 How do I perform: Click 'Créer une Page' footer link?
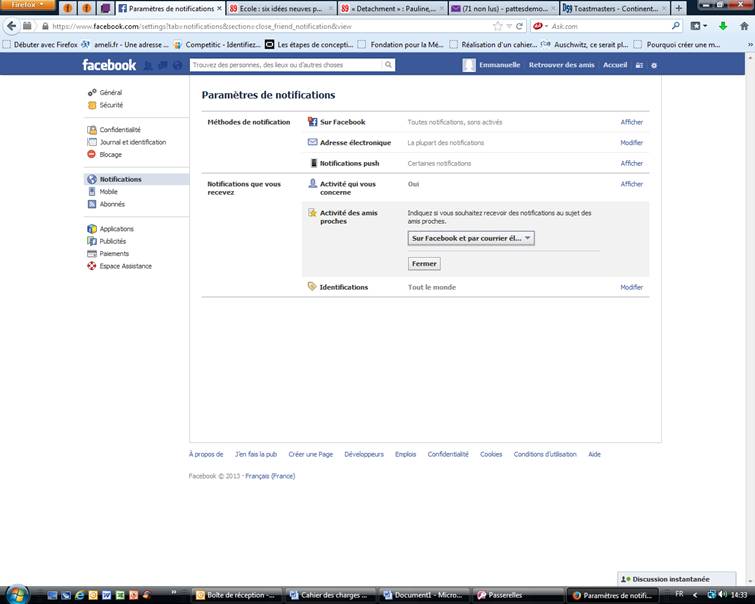click(311, 454)
